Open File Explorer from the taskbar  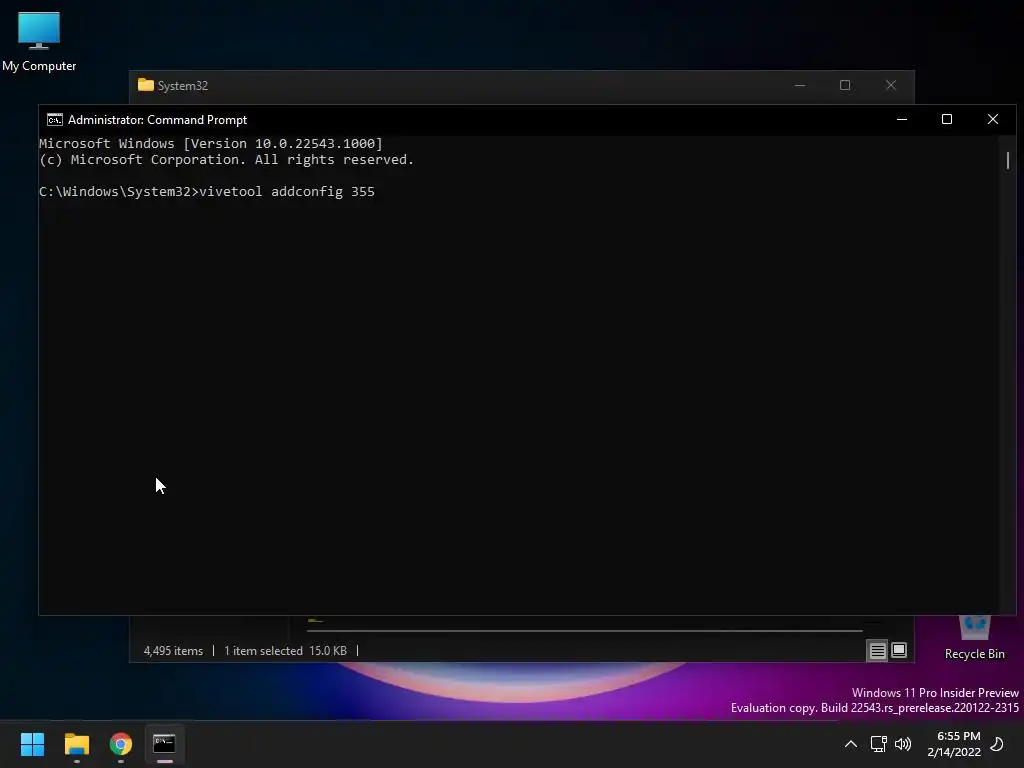coord(76,744)
